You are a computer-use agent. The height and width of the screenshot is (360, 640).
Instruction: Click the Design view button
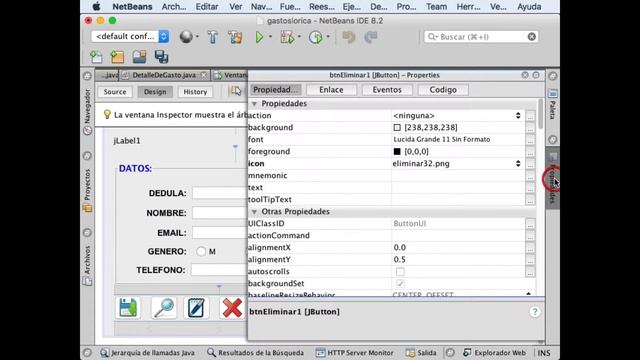[x=155, y=91]
